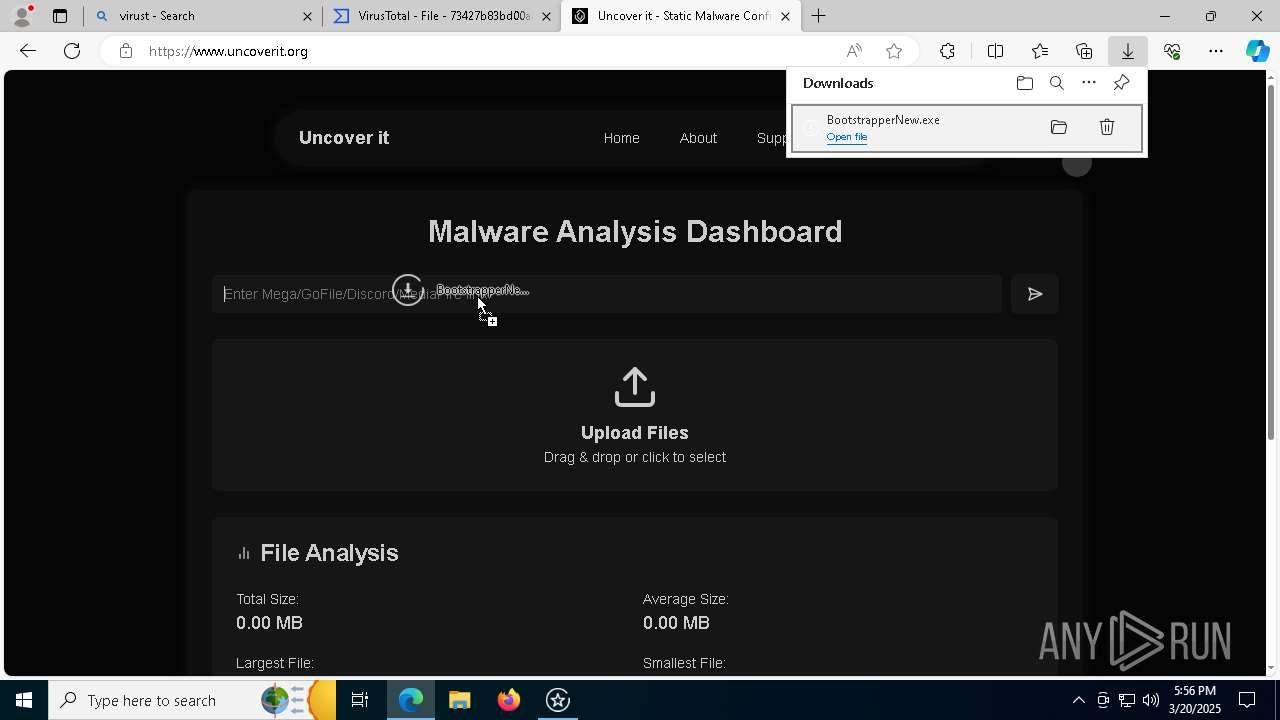Open more options in Downloads panel

pyautogui.click(x=1089, y=83)
